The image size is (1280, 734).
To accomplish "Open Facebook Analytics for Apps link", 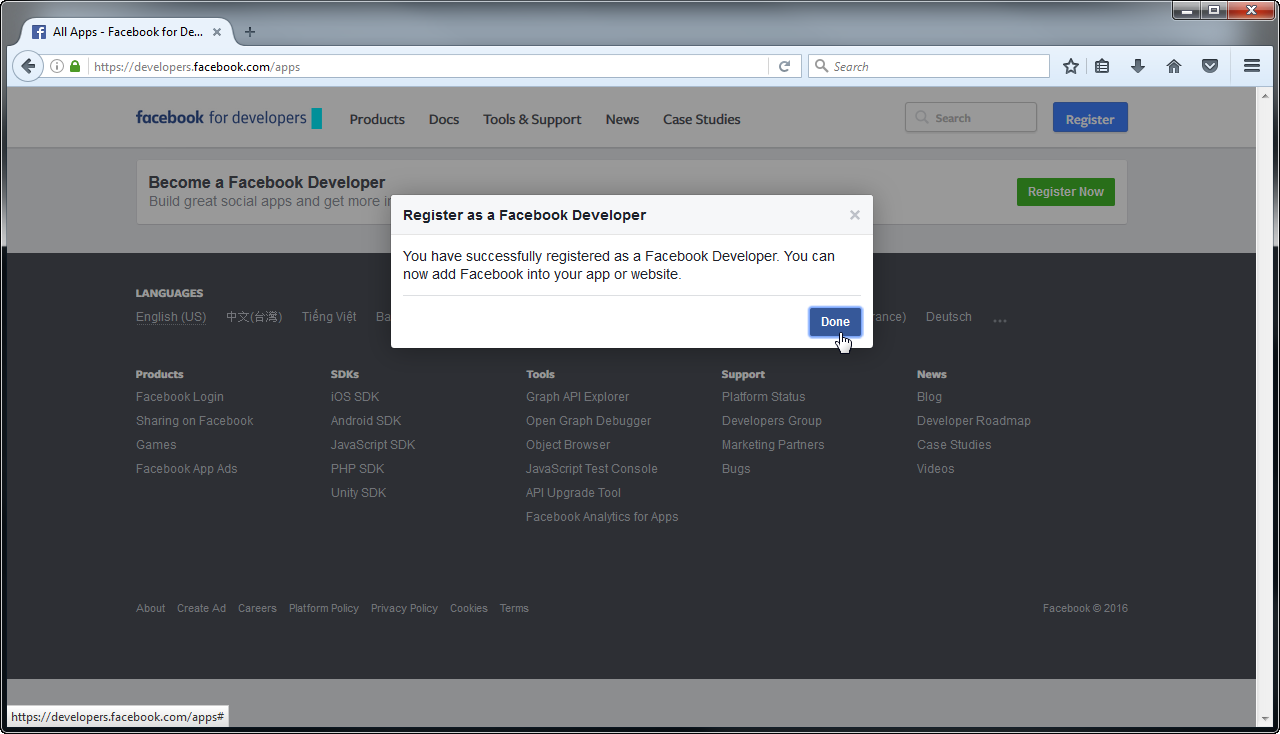I will click(602, 517).
